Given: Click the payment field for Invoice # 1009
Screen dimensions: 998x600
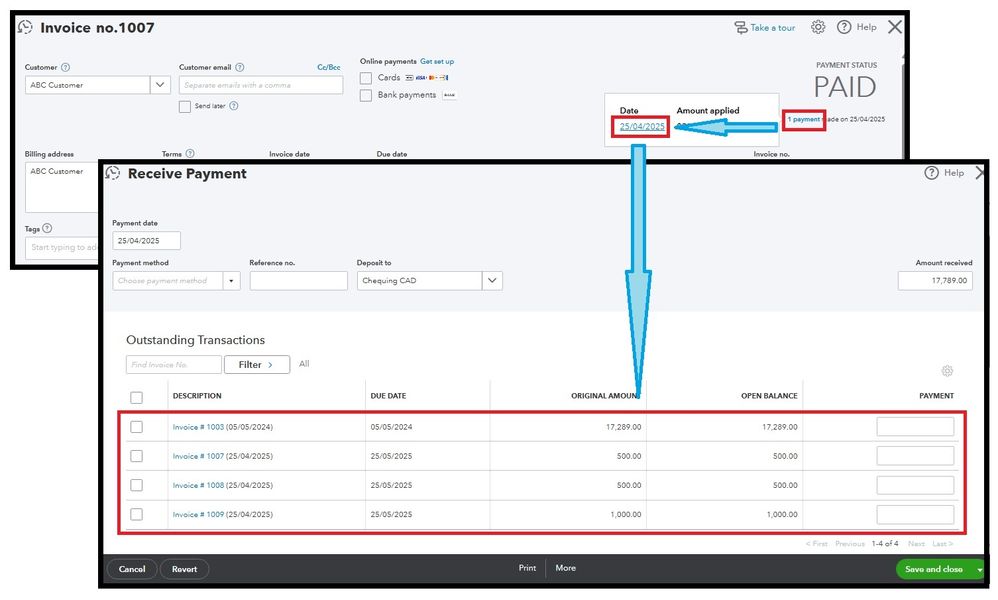Looking at the screenshot, I should [915, 514].
